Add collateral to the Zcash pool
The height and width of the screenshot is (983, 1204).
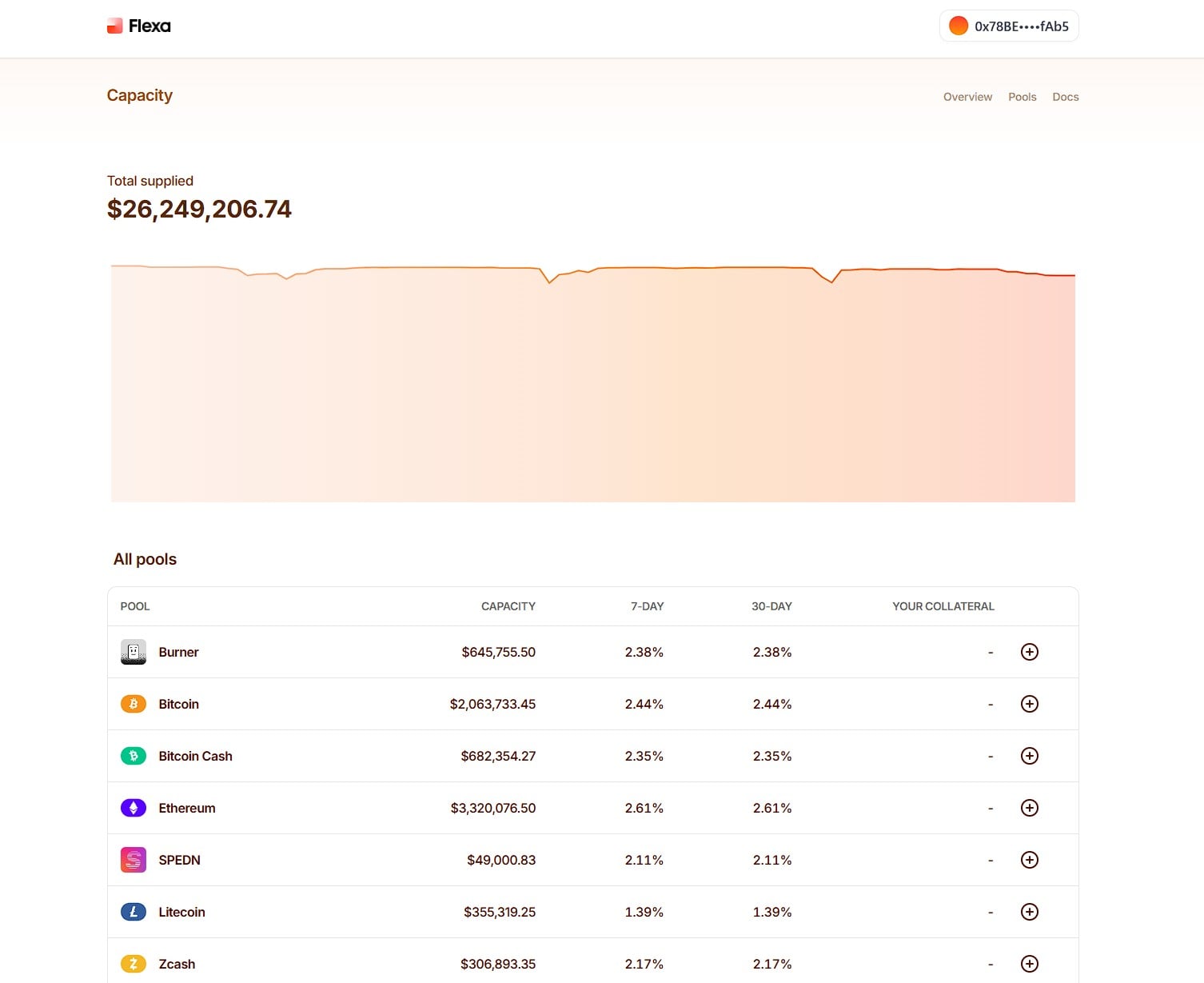1030,964
